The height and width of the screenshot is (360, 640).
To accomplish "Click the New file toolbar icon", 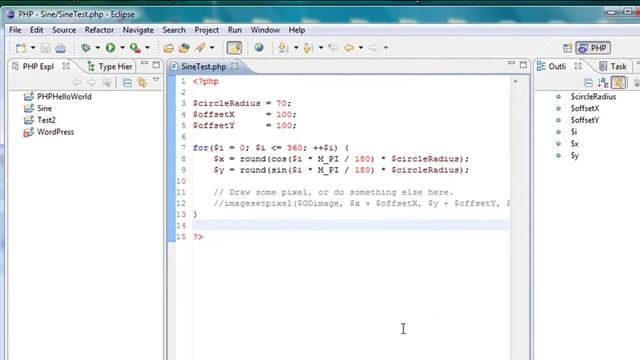I will [20, 48].
